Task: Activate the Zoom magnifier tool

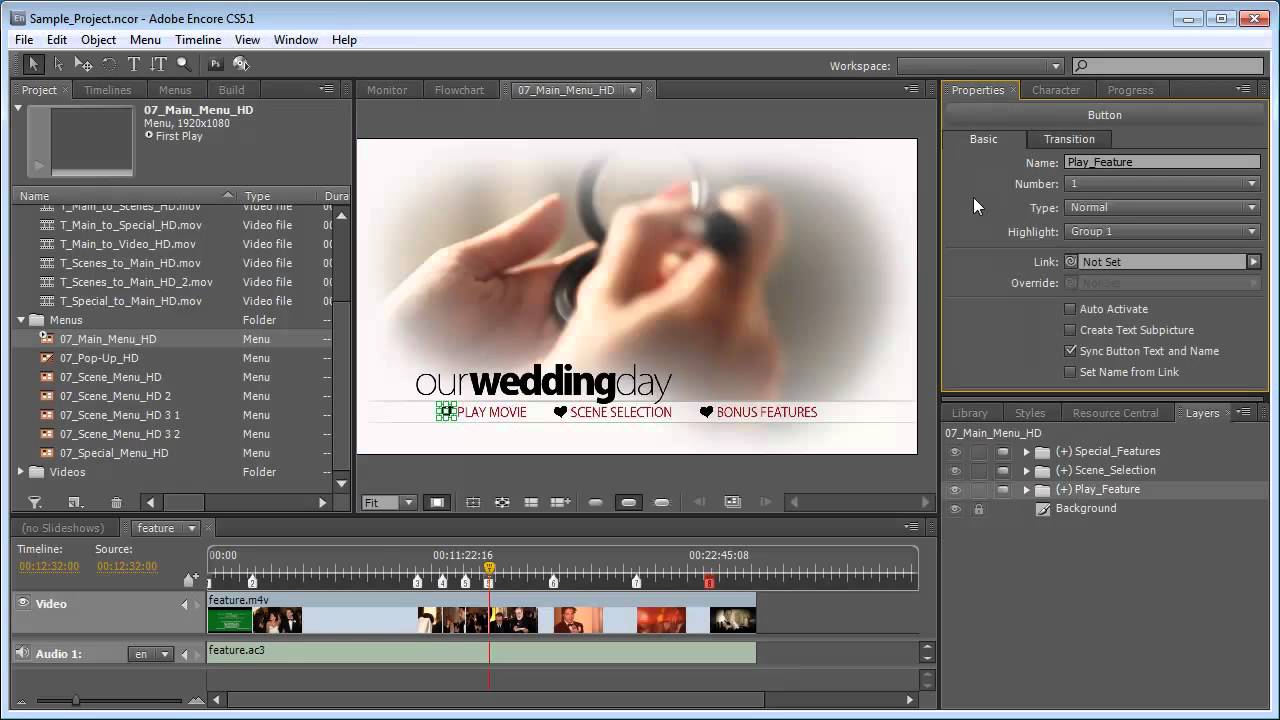Action: [183, 64]
